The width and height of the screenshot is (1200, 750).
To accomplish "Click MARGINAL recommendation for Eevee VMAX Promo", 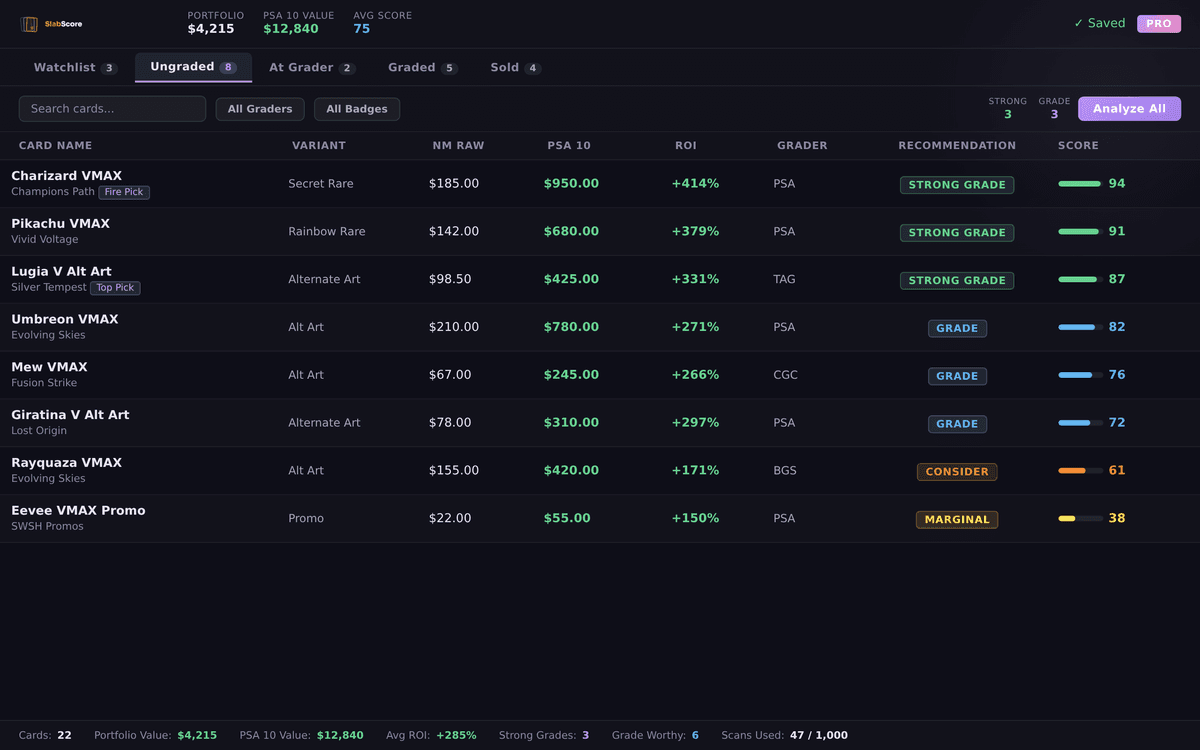I will [956, 519].
